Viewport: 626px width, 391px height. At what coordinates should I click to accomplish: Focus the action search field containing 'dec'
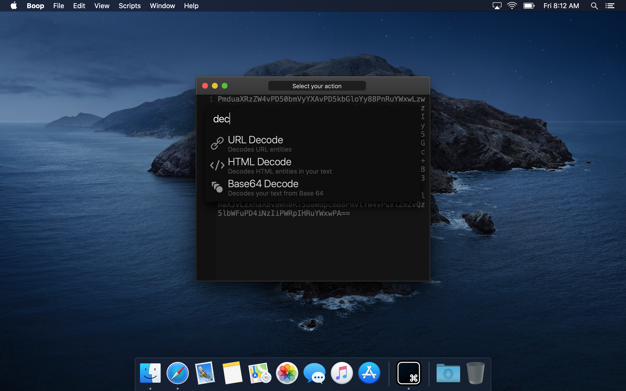314,119
